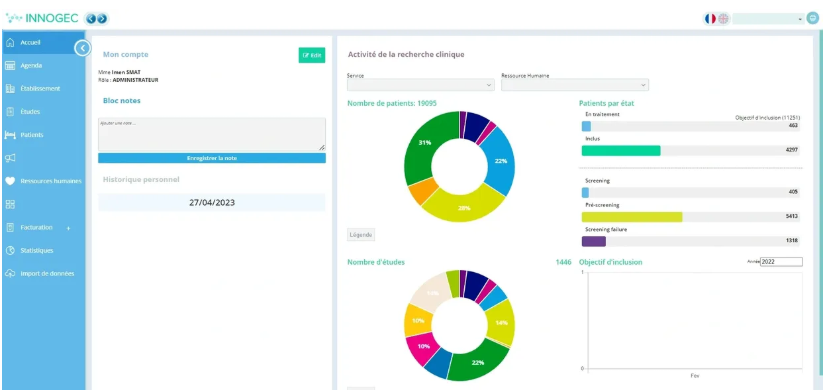
Task: Click the back arrow next to INNOGEC logo
Action: [91, 19]
